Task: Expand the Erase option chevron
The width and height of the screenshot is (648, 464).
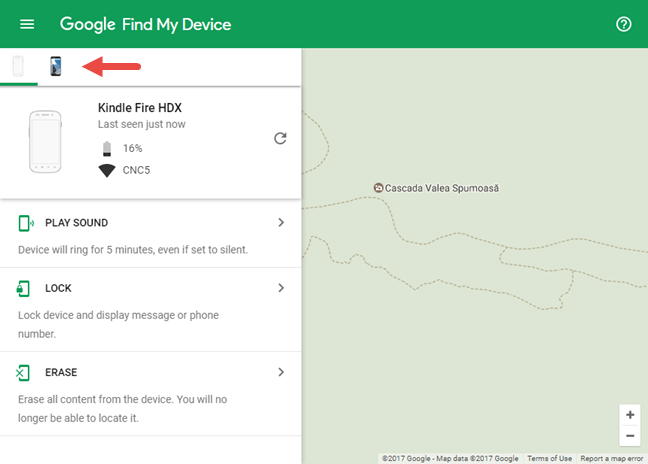Action: tap(281, 373)
